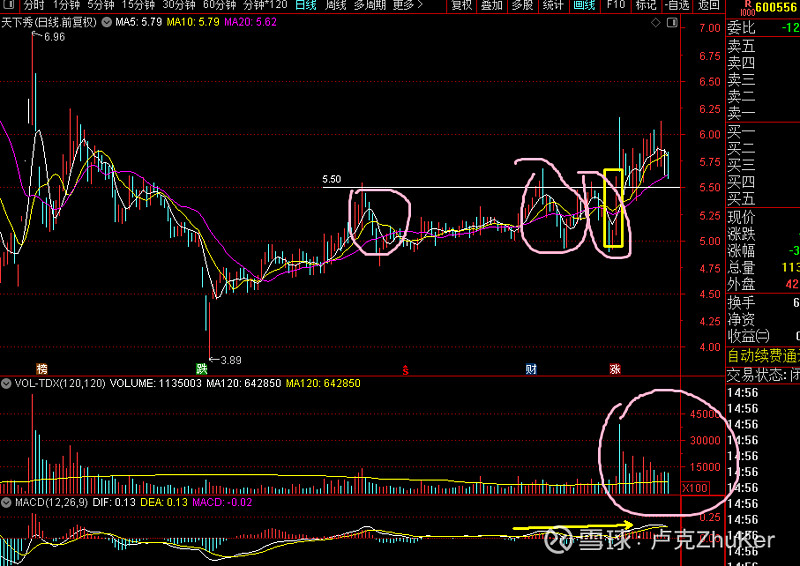800x566 pixels.
Task: Open the 多周期 multi-period view
Action: tap(369, 5)
